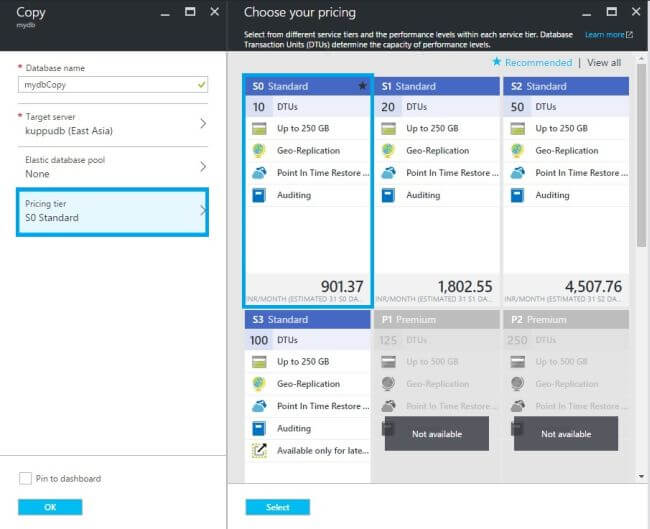Click the Auditing icon in S2 card
The height and width of the screenshot is (529, 650).
tap(517, 195)
